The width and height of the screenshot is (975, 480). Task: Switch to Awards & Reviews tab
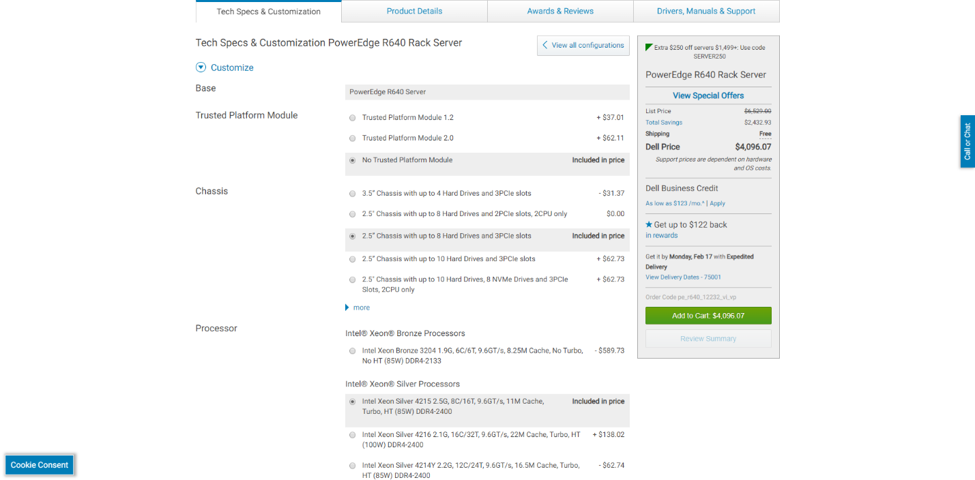pyautogui.click(x=560, y=11)
